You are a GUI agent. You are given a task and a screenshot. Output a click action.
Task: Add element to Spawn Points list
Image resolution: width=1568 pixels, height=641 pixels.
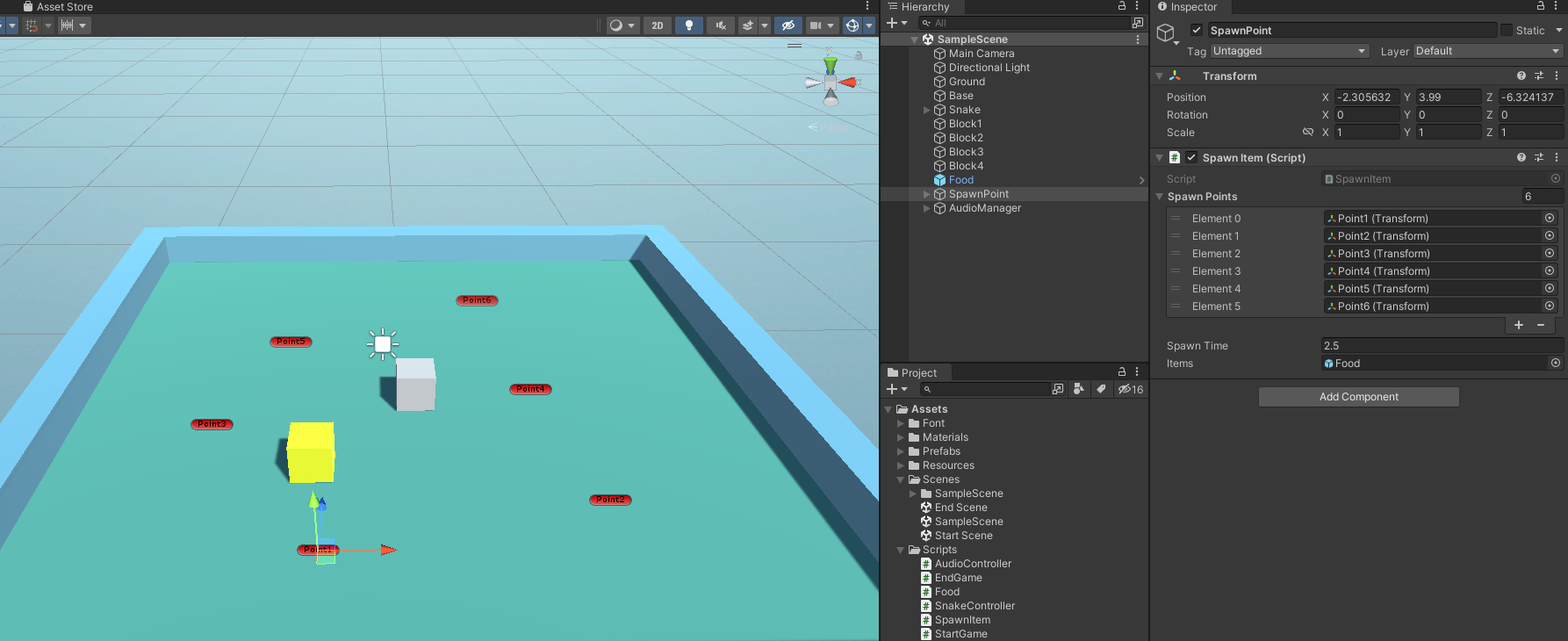tap(1519, 325)
